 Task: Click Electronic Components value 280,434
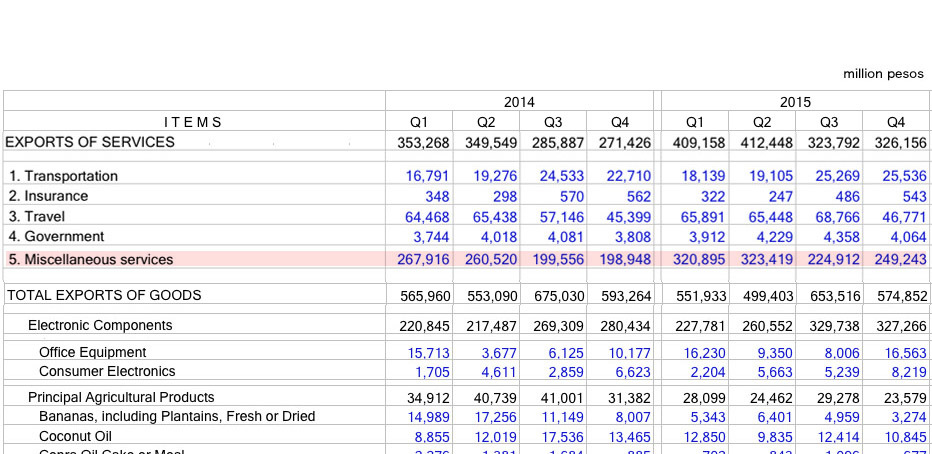click(625, 326)
